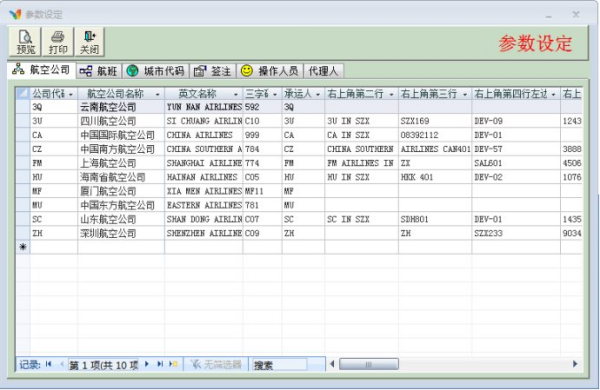Print records with 打印 button

pos(58,42)
